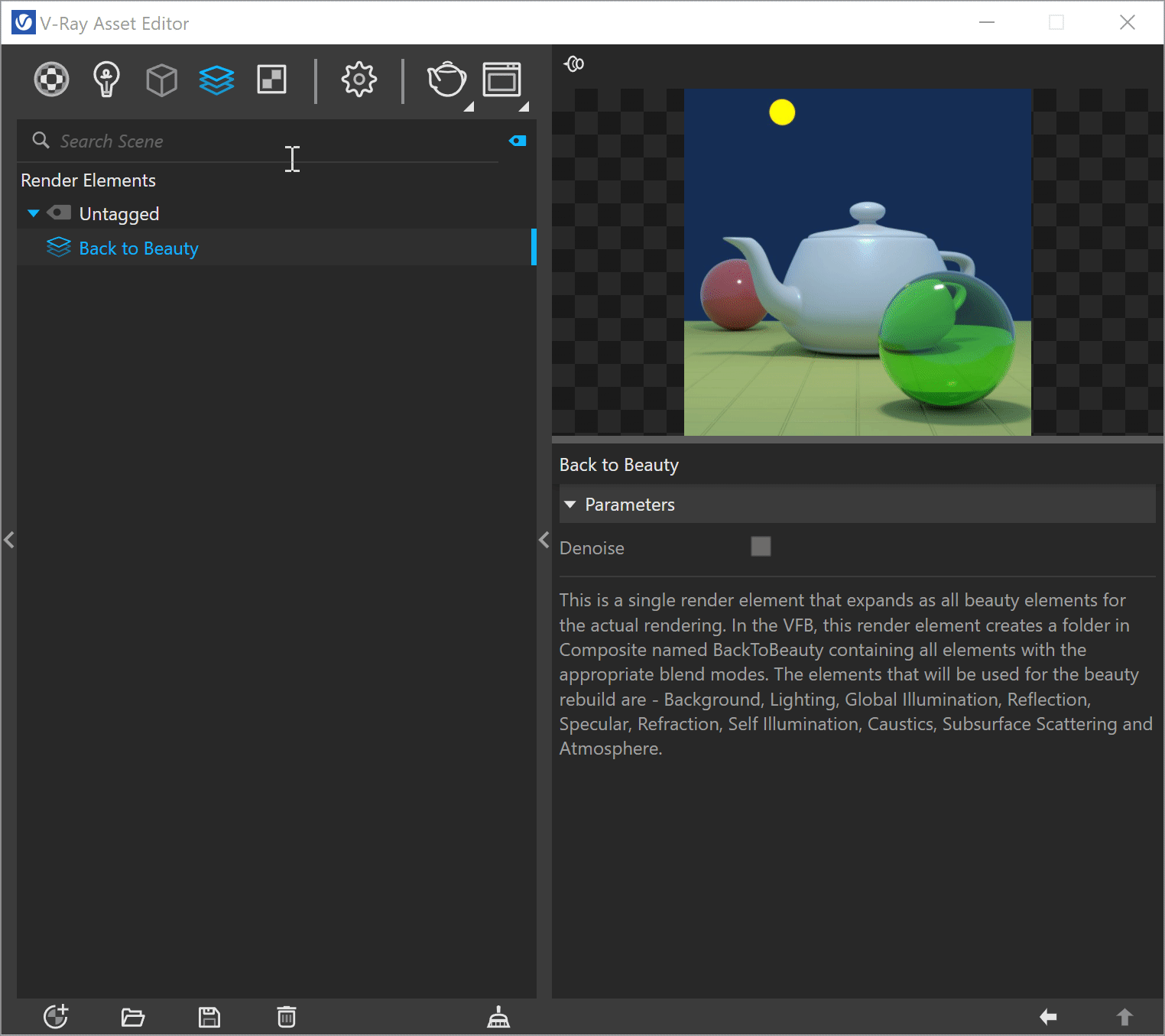Click the Back to Beauty layers icon
This screenshot has width=1165, height=1036.
(59, 247)
